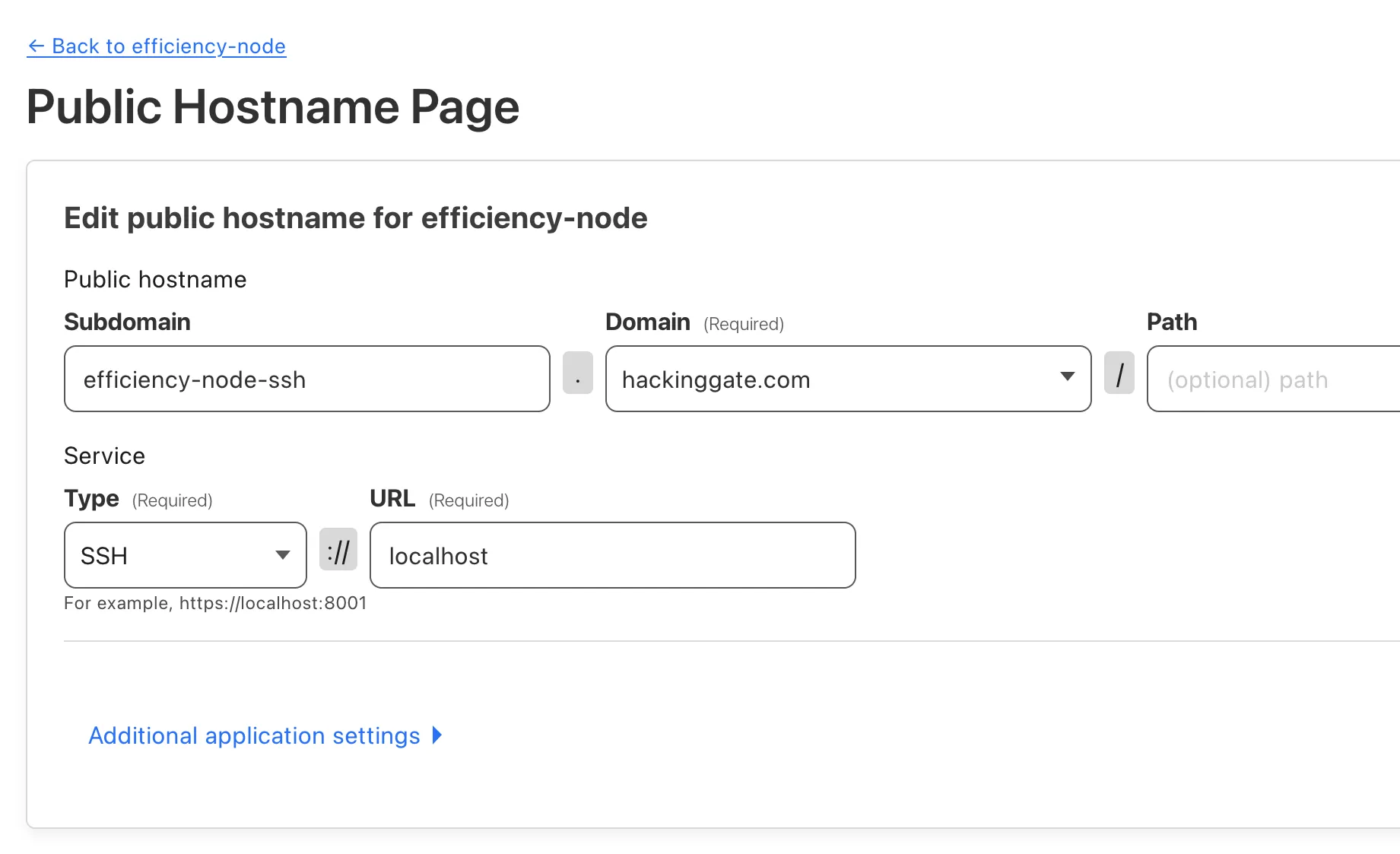Click the Subdomain field containing efficiency-node-ssh
The image size is (1400, 854).
click(306, 379)
